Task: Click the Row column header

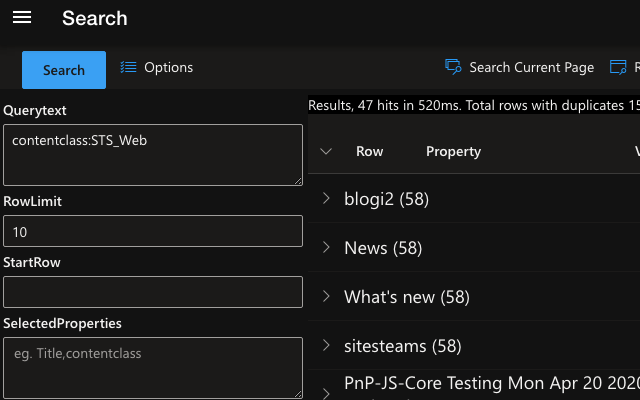Action: click(369, 151)
